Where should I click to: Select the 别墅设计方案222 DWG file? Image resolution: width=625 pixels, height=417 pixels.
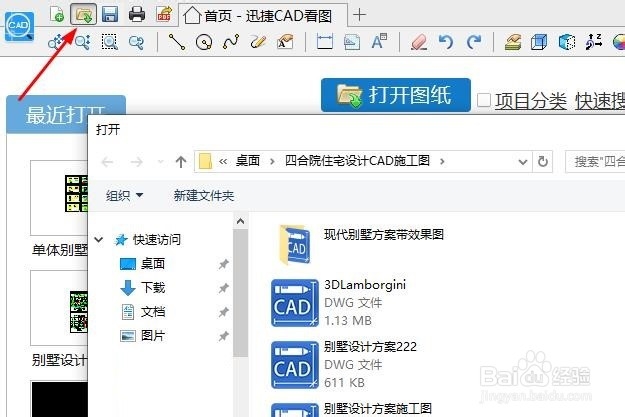pos(344,365)
